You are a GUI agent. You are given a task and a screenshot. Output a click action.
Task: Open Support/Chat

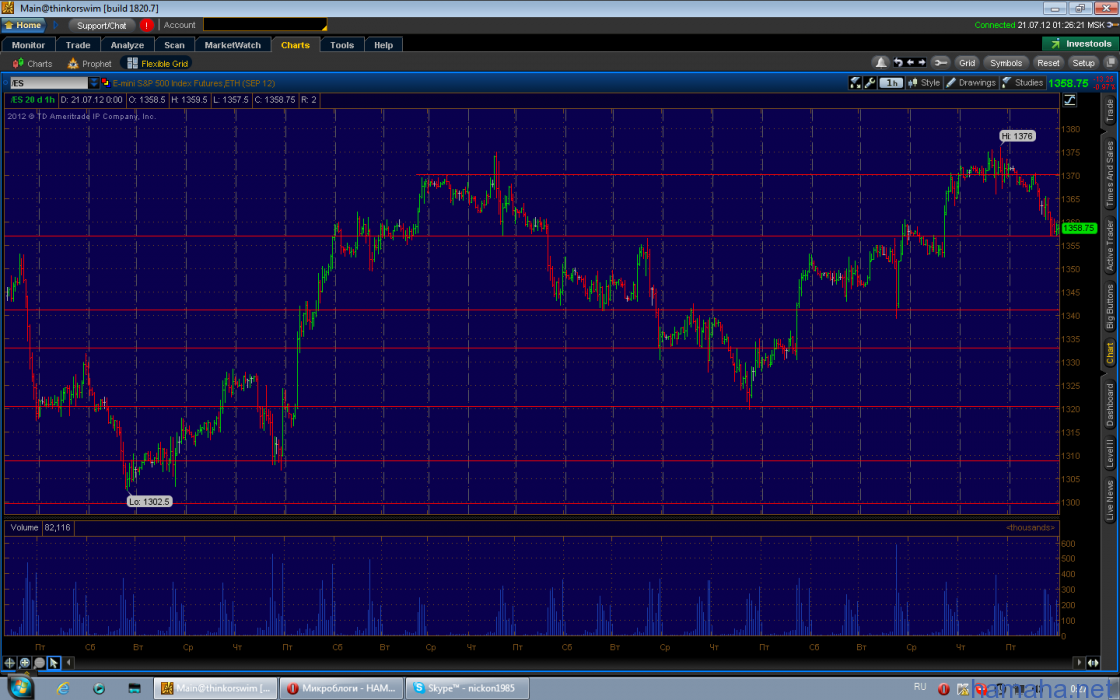click(x=101, y=25)
